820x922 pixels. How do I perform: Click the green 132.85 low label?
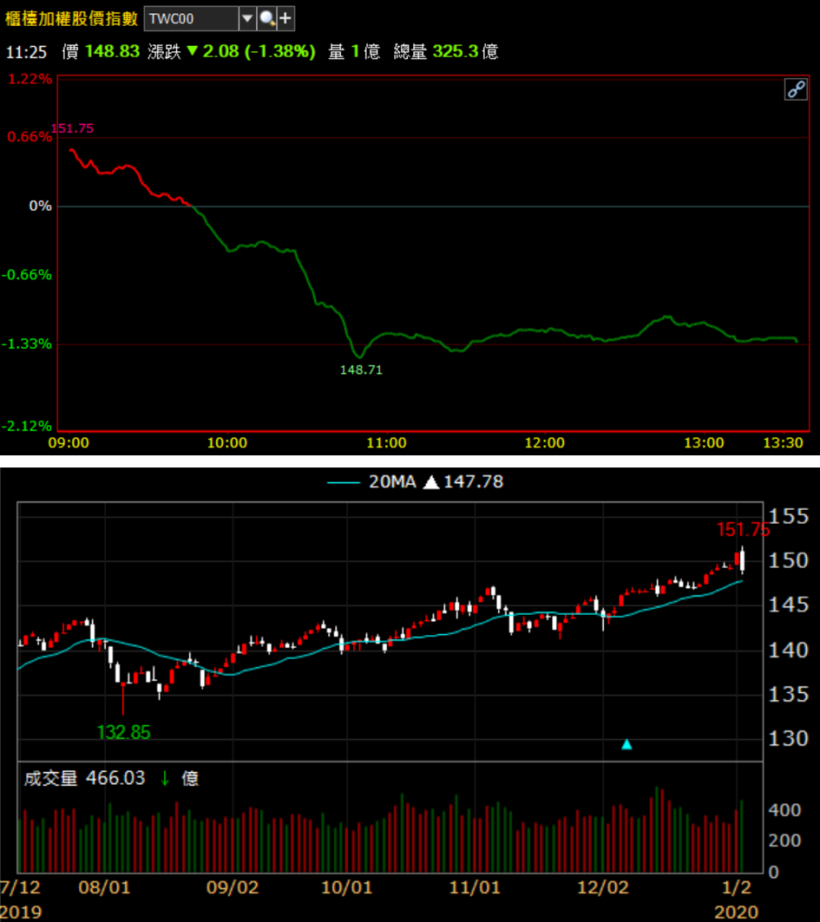coord(123,732)
